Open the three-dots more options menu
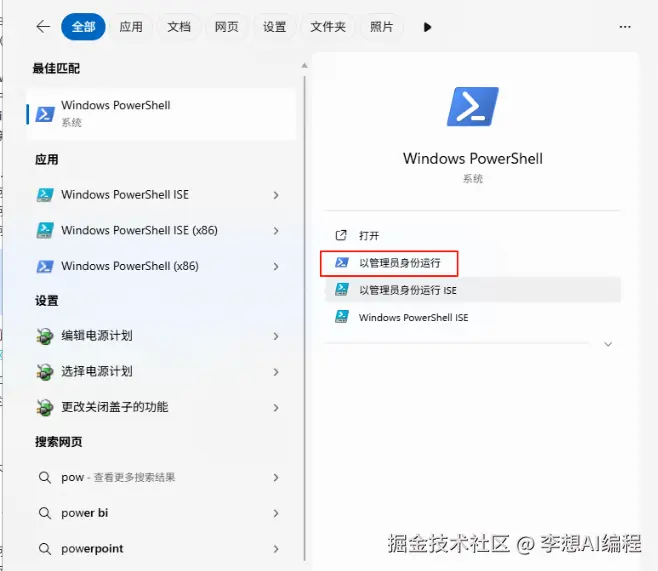The height and width of the screenshot is (571, 658). [625, 27]
